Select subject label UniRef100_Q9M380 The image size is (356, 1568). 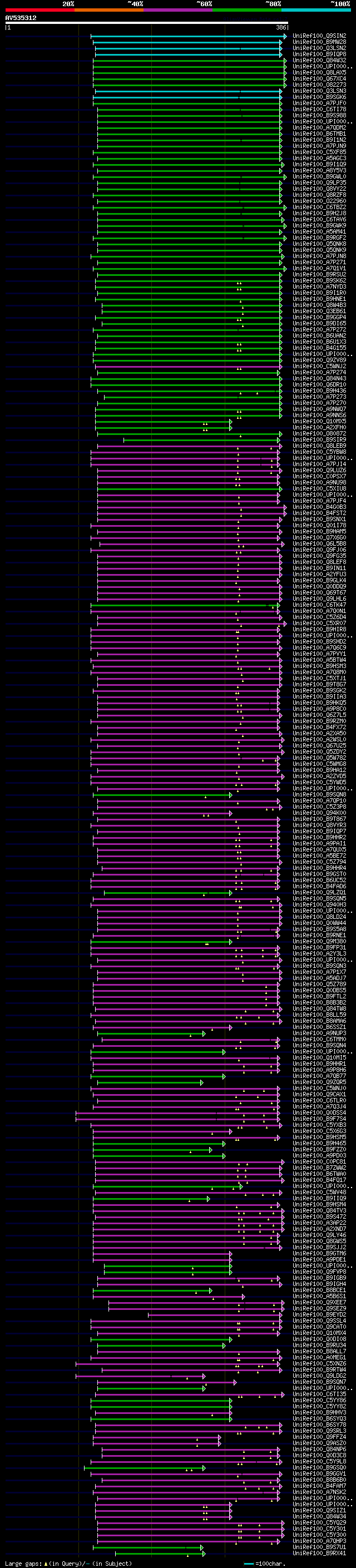coord(319,941)
